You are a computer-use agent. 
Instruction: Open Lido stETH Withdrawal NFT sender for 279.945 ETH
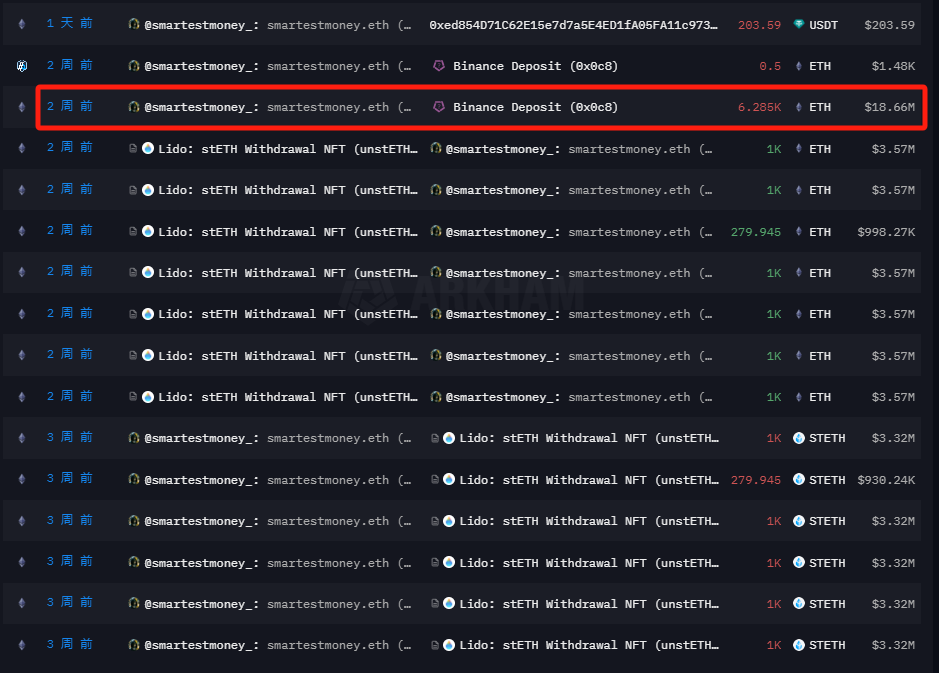[287, 231]
